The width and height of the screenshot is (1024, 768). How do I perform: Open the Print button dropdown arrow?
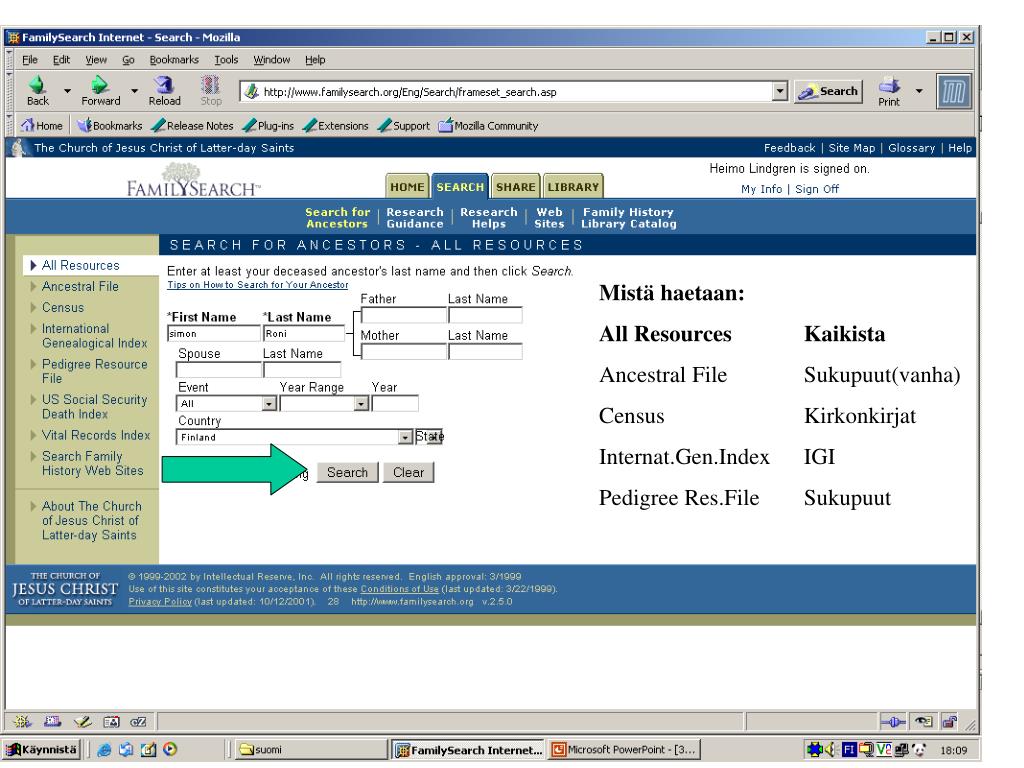pyautogui.click(x=919, y=91)
